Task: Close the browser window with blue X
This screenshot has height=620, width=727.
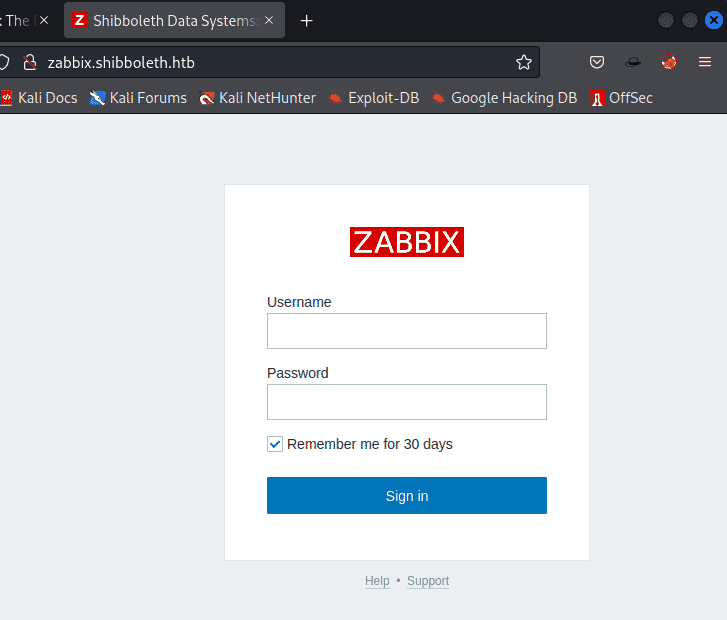Action: click(x=714, y=20)
